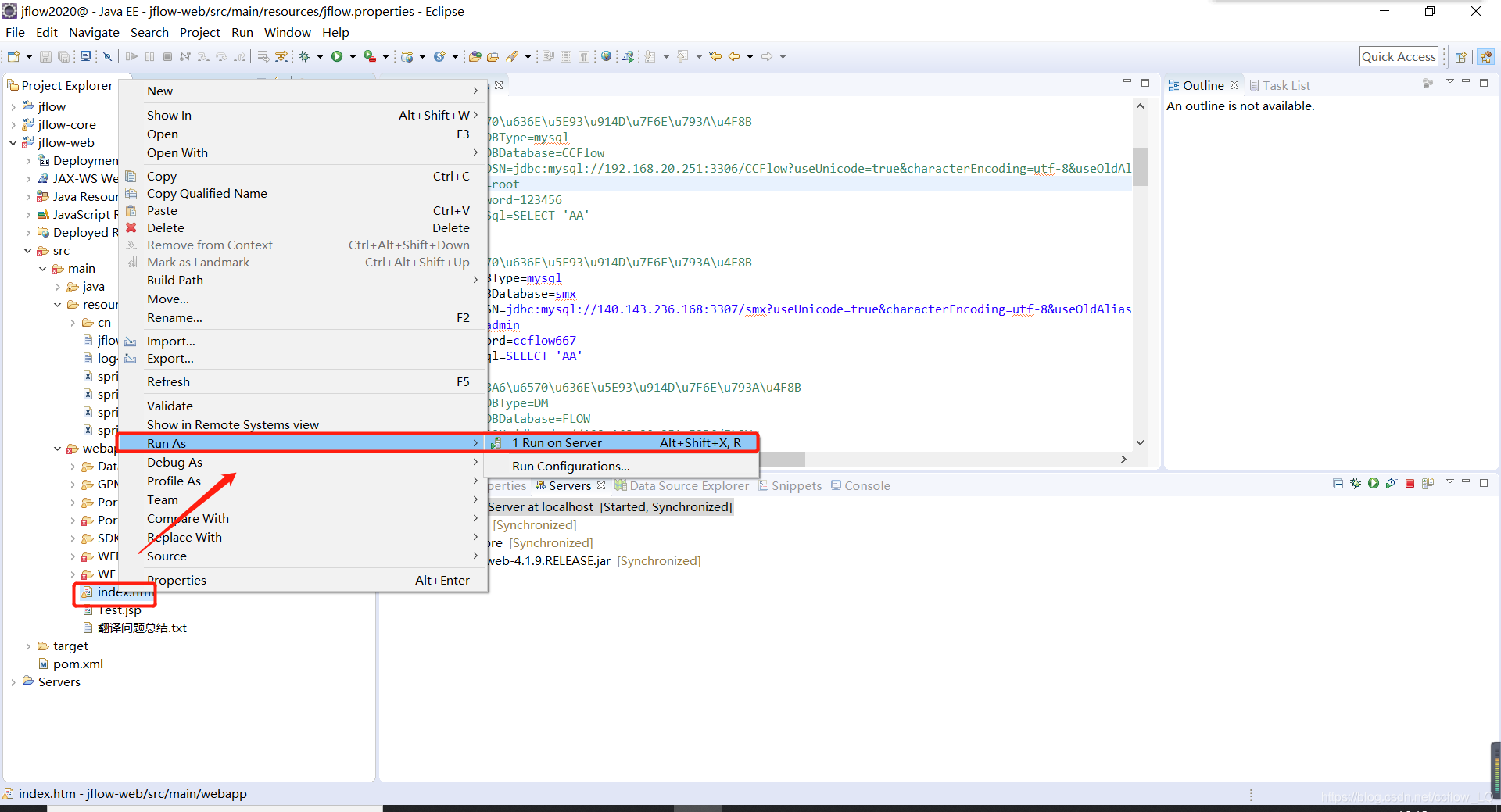Click the editor vertical scrollbar thumb
The height and width of the screenshot is (812, 1501).
click(x=1140, y=167)
